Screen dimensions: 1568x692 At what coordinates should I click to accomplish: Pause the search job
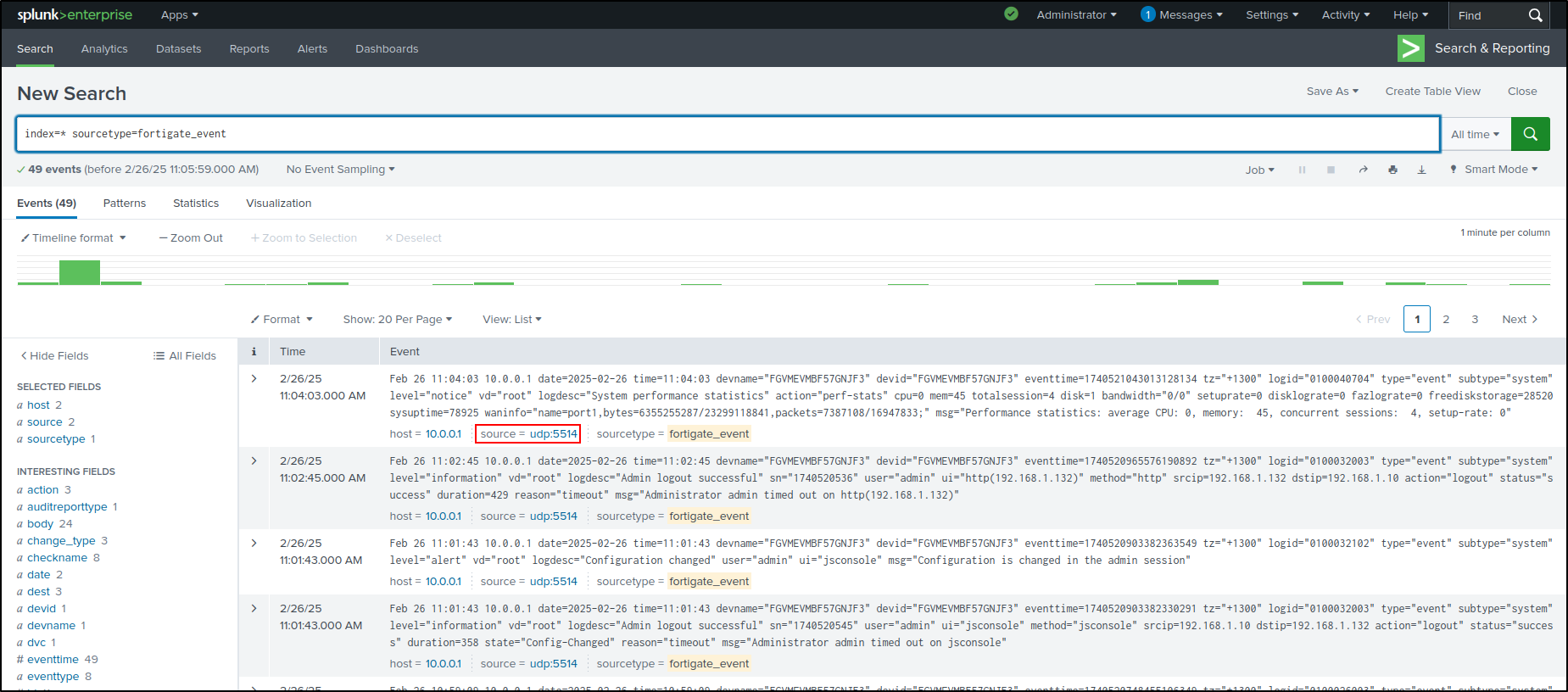1302,170
